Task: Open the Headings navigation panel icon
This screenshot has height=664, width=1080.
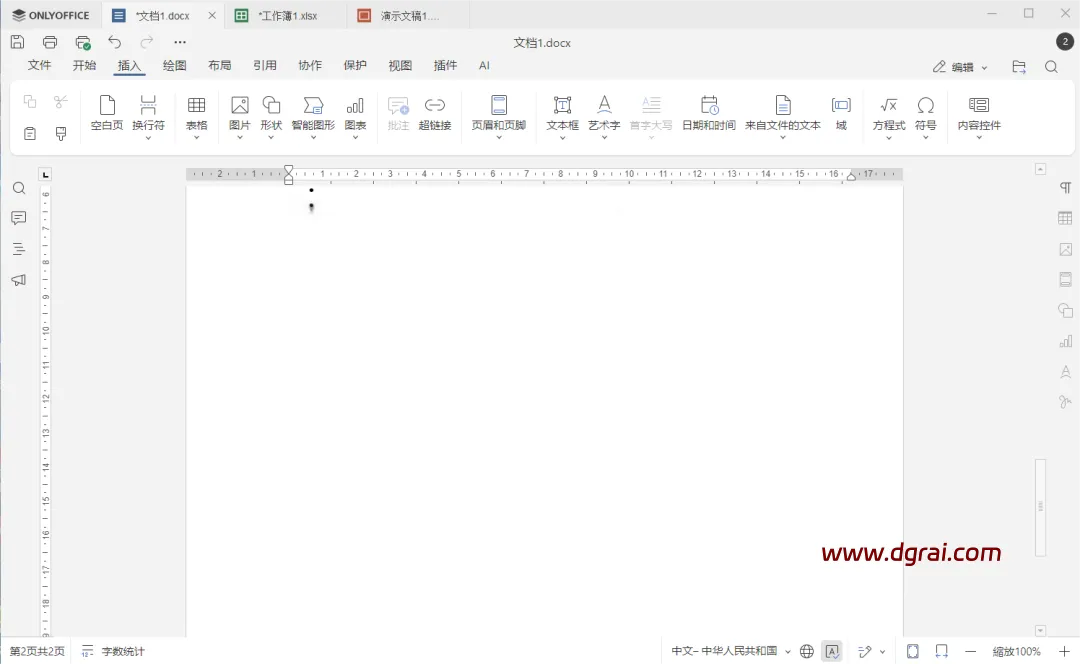Action: [x=19, y=249]
